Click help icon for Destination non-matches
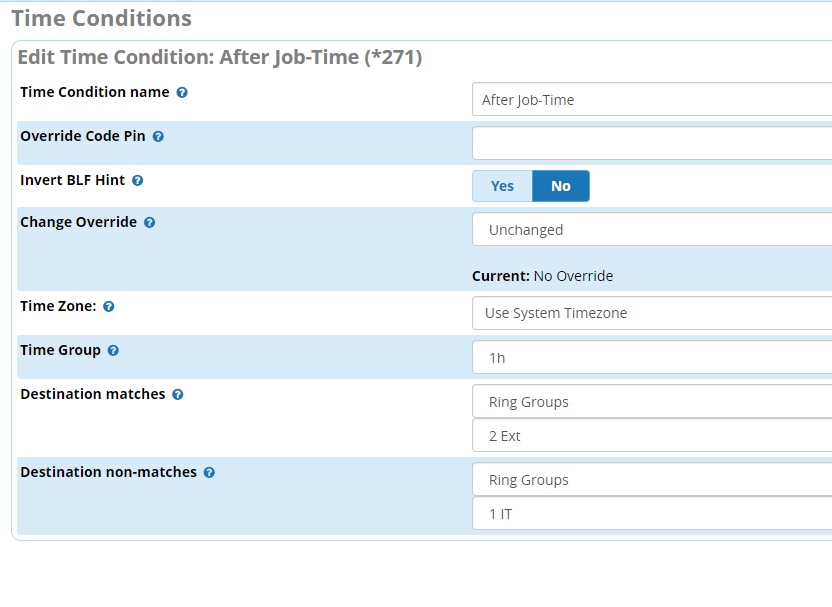Screen dimensions: 832x607 point(209,473)
